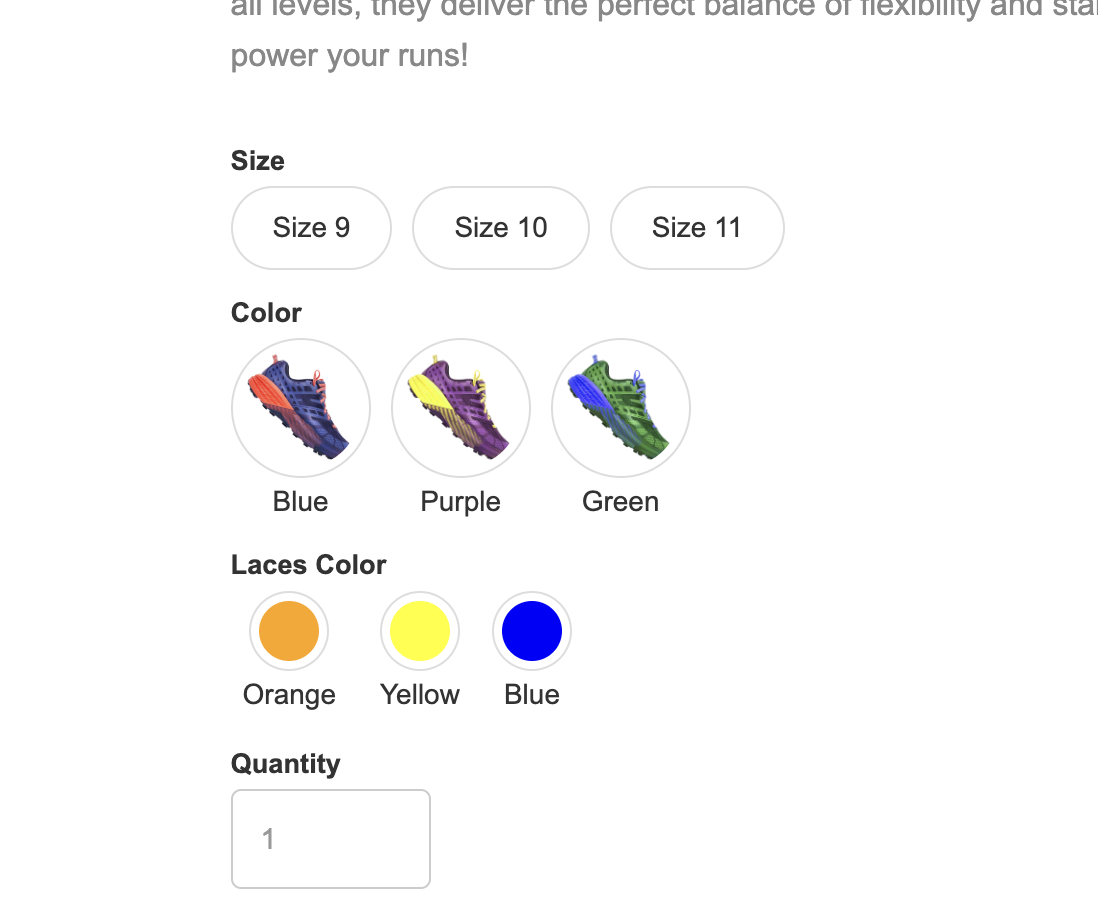Select the blue shoe thumbnail

(300, 408)
